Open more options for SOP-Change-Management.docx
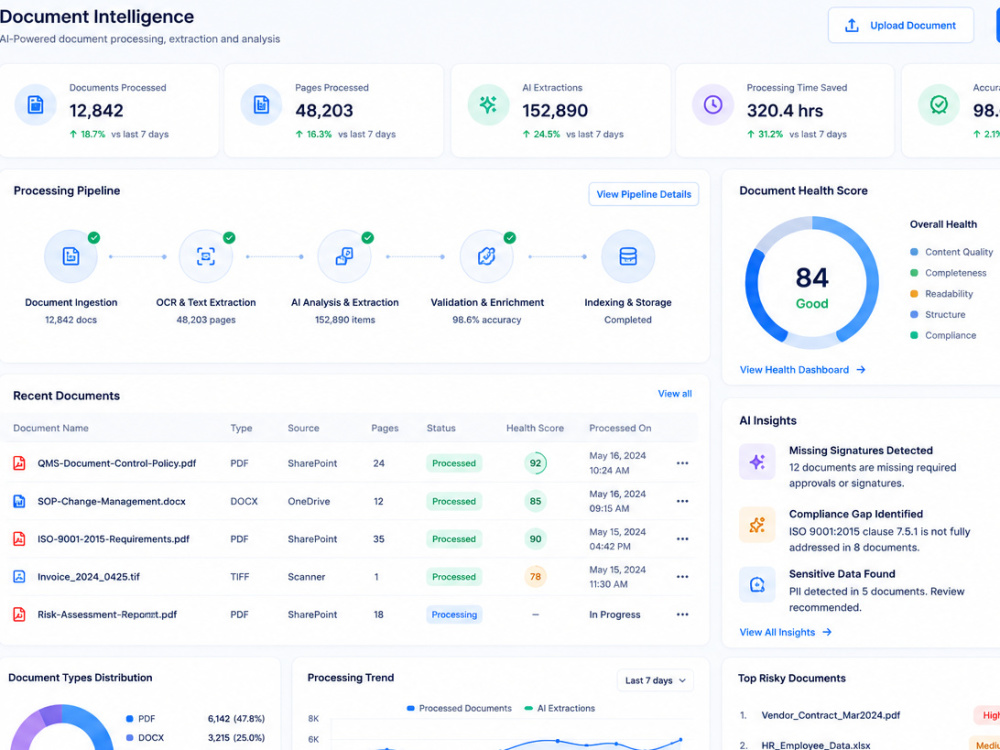Screen dimensions: 1000x750 (x=682, y=501)
